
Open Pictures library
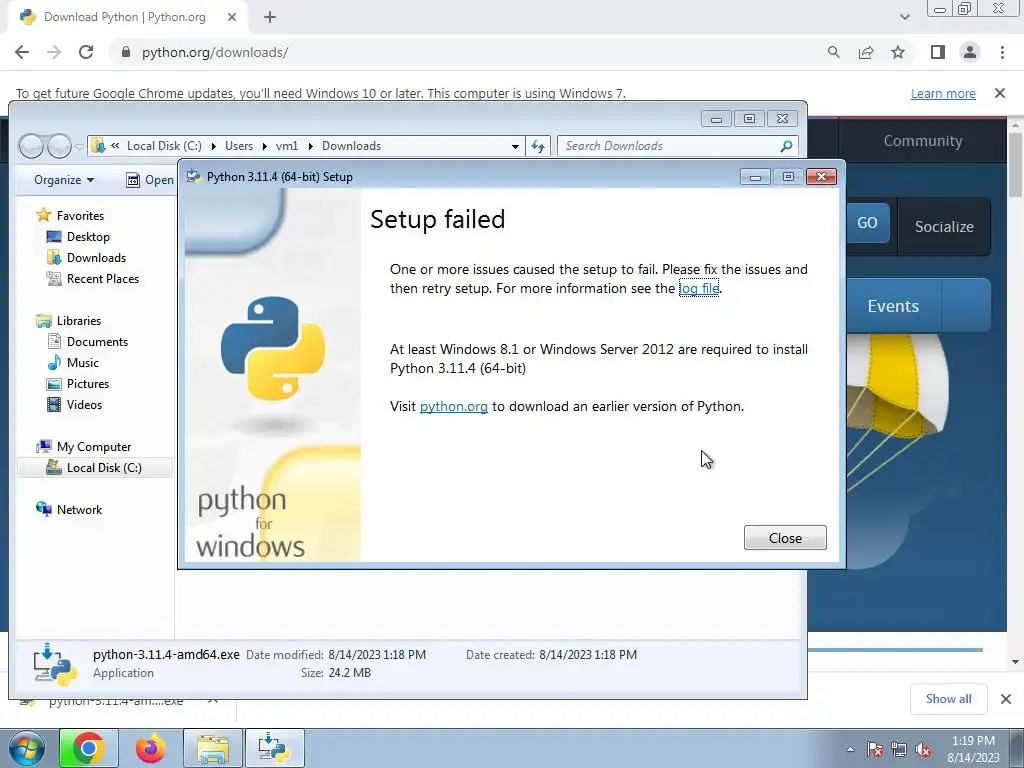pyautogui.click(x=88, y=383)
